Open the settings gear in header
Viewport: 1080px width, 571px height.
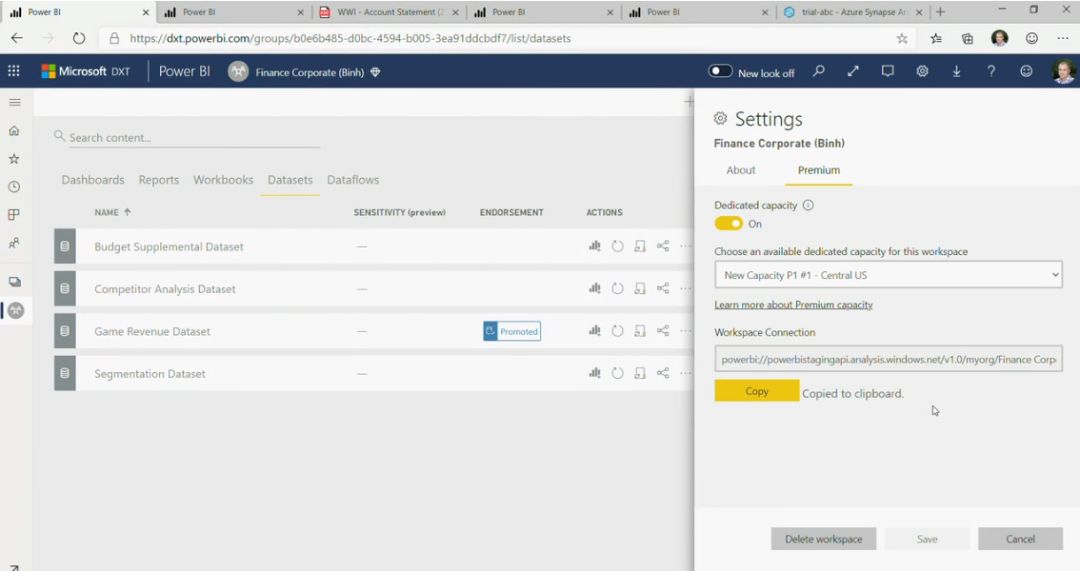922,71
